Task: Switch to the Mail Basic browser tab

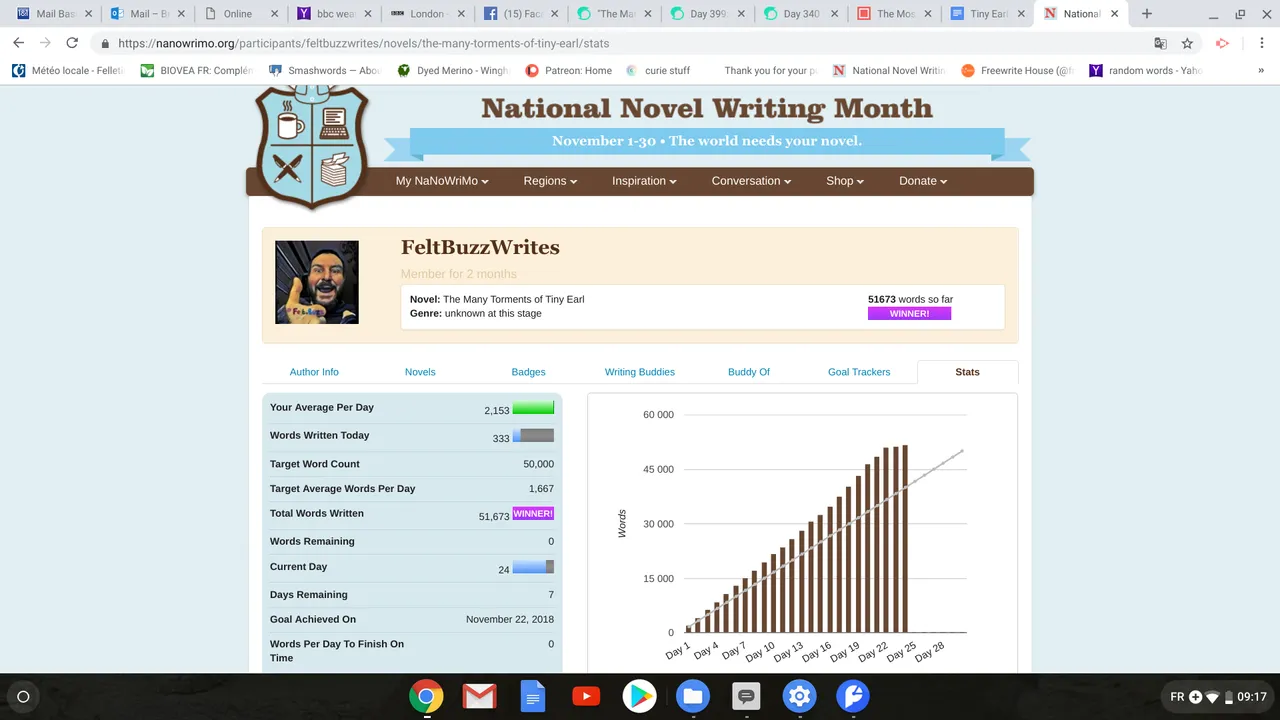Action: (53, 14)
